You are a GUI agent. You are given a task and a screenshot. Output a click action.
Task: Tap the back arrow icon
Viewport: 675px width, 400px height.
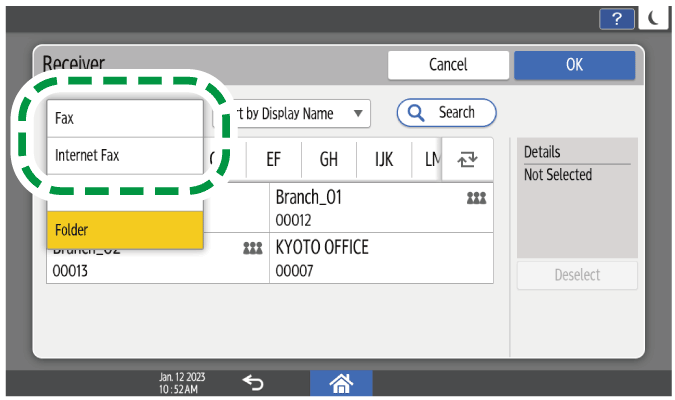(x=253, y=381)
